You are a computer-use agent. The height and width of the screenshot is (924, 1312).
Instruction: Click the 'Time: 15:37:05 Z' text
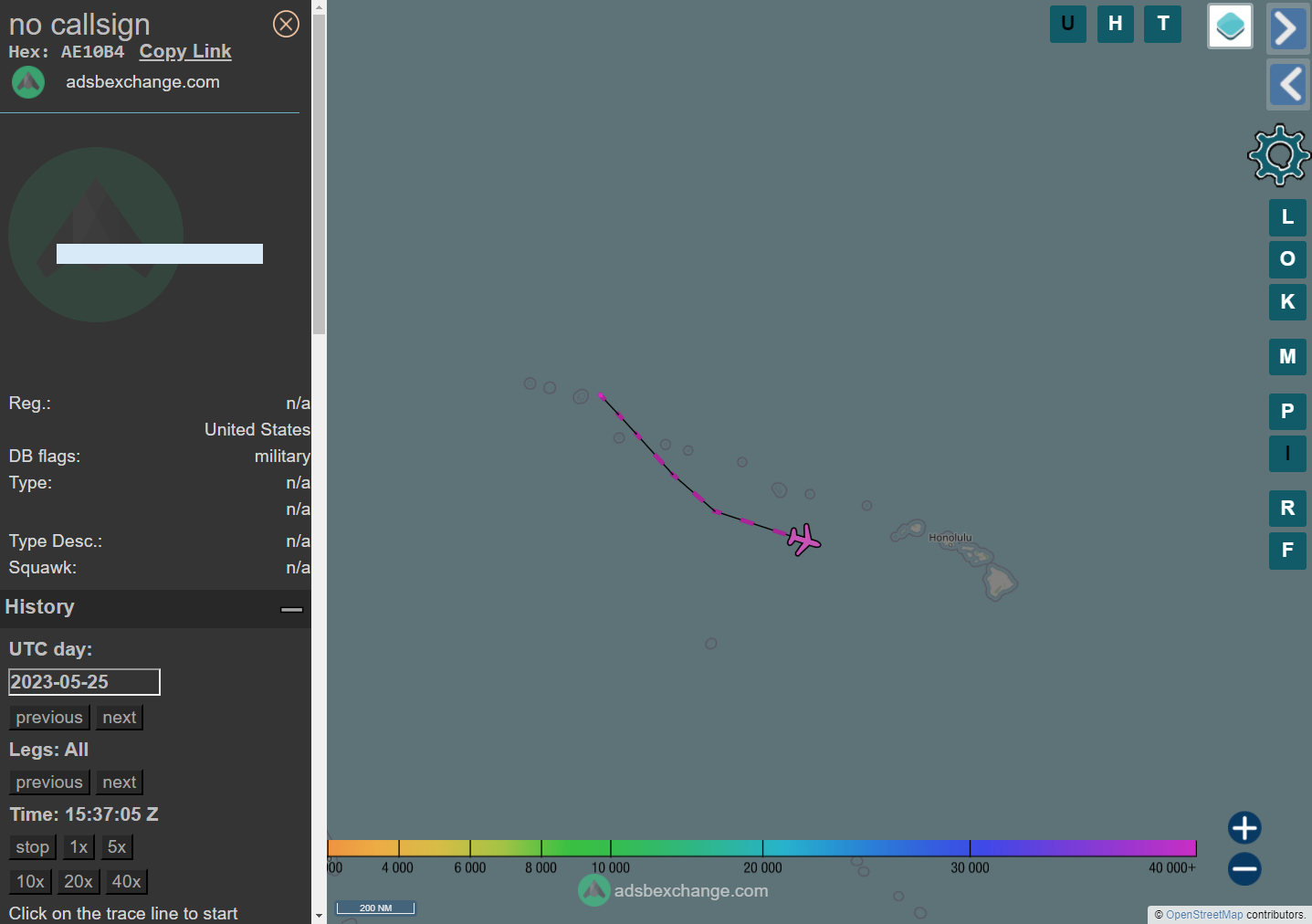coord(84,814)
